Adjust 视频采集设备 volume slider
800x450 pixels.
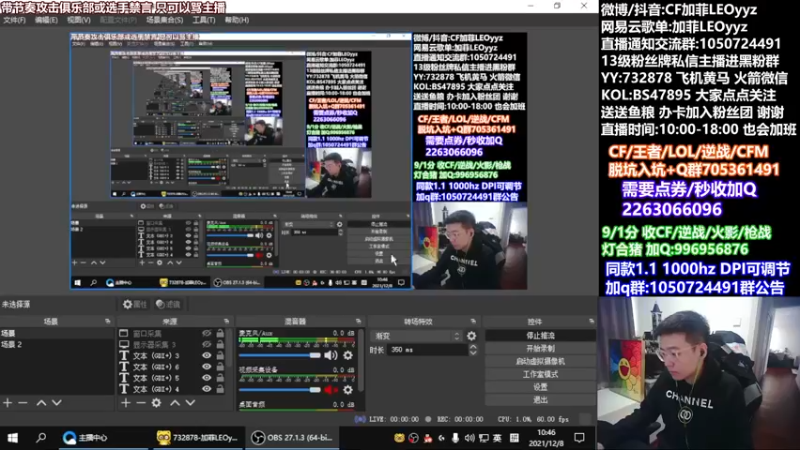280,390
